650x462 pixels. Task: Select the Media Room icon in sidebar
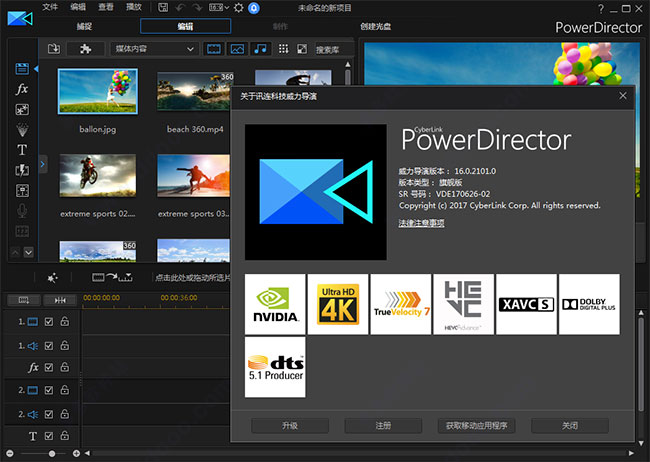[22, 68]
